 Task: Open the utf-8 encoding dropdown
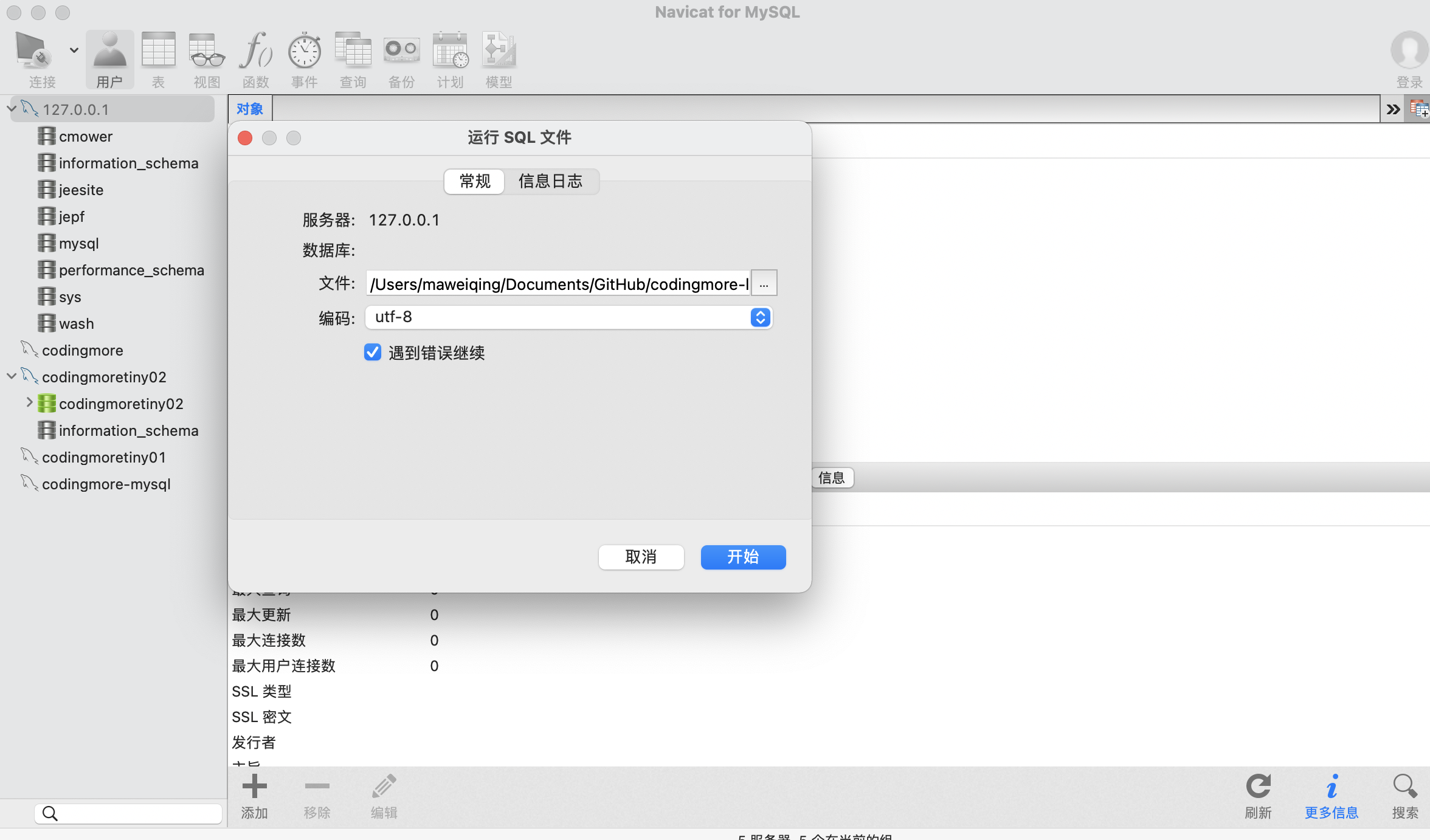pos(760,317)
